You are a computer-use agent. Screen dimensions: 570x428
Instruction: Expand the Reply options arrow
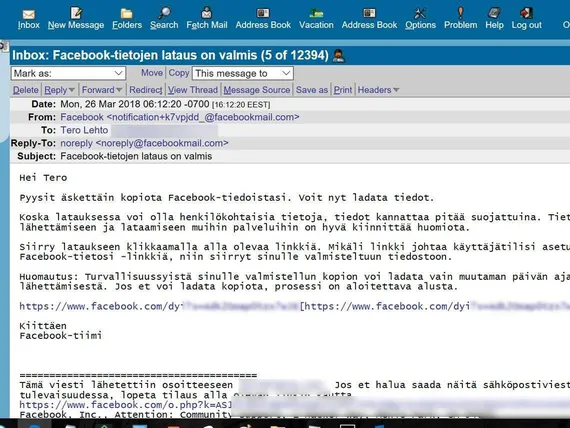72,90
